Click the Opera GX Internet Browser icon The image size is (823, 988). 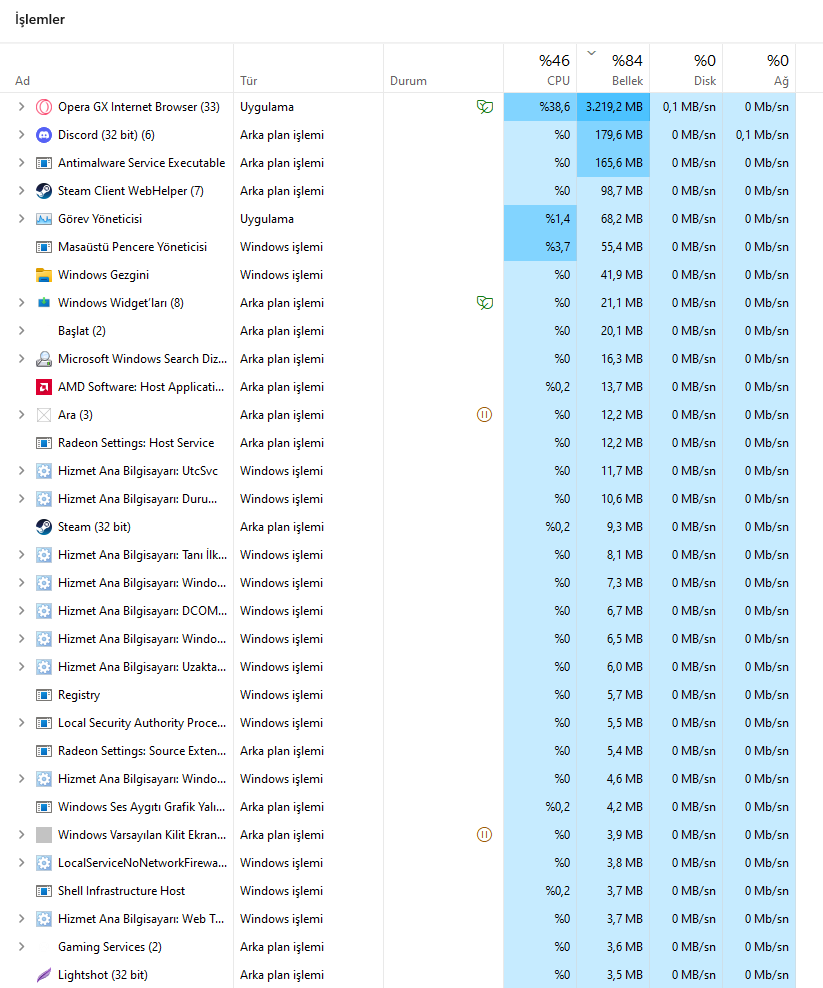click(x=43, y=107)
